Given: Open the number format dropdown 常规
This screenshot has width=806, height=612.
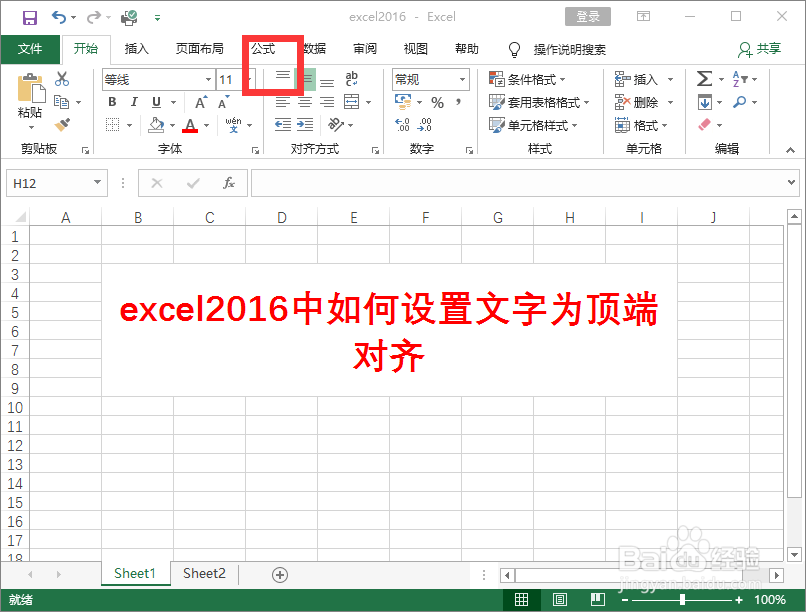Looking at the screenshot, I should click(x=462, y=79).
